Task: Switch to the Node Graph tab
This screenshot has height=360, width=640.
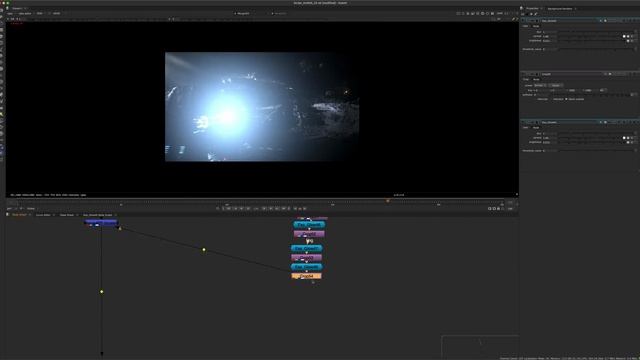Action: click(x=19, y=215)
